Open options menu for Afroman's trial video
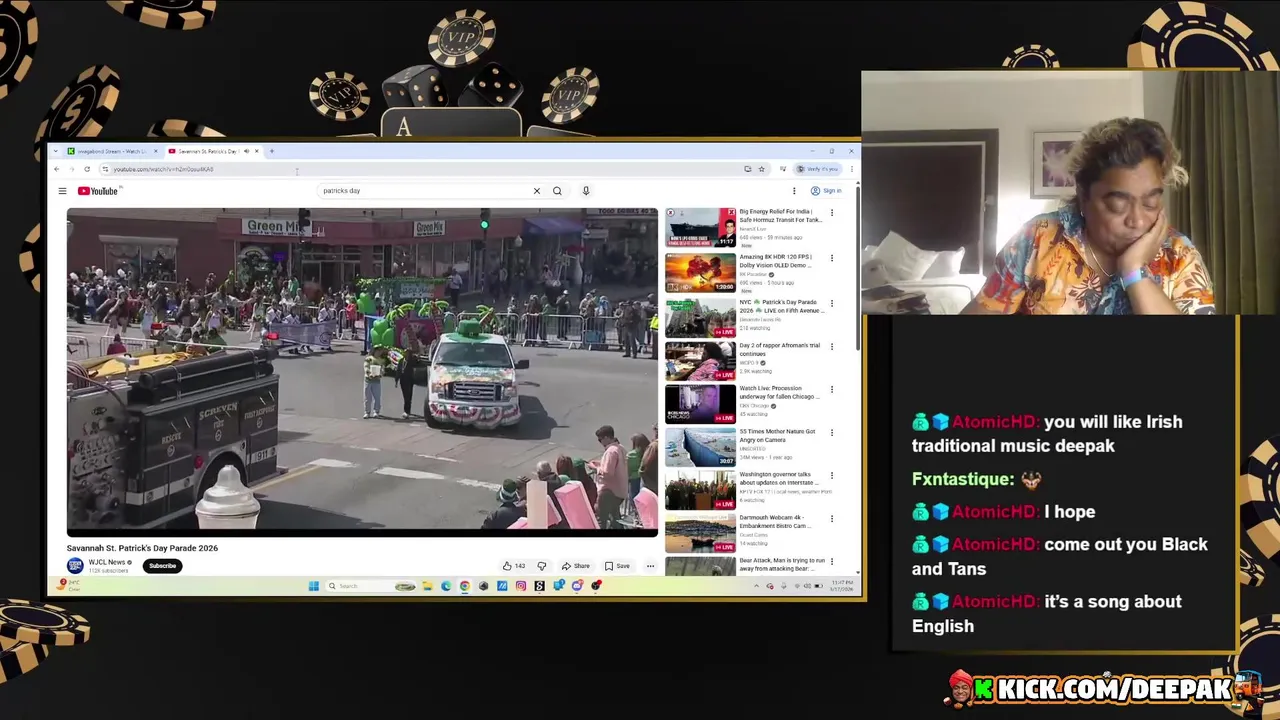Image resolution: width=1280 pixels, height=720 pixels. click(x=831, y=346)
